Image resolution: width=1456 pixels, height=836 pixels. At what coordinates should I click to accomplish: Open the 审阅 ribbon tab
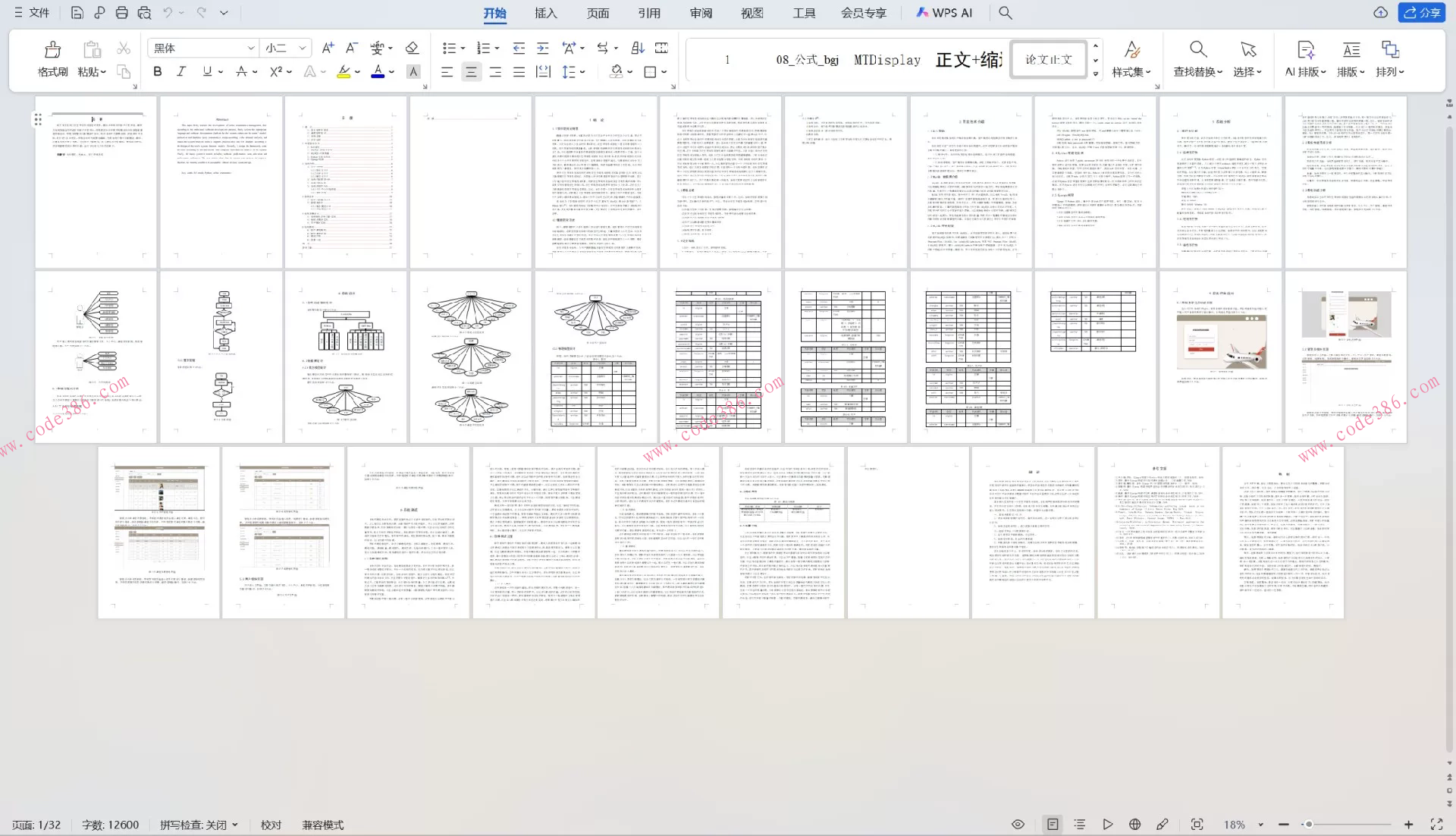pyautogui.click(x=701, y=13)
